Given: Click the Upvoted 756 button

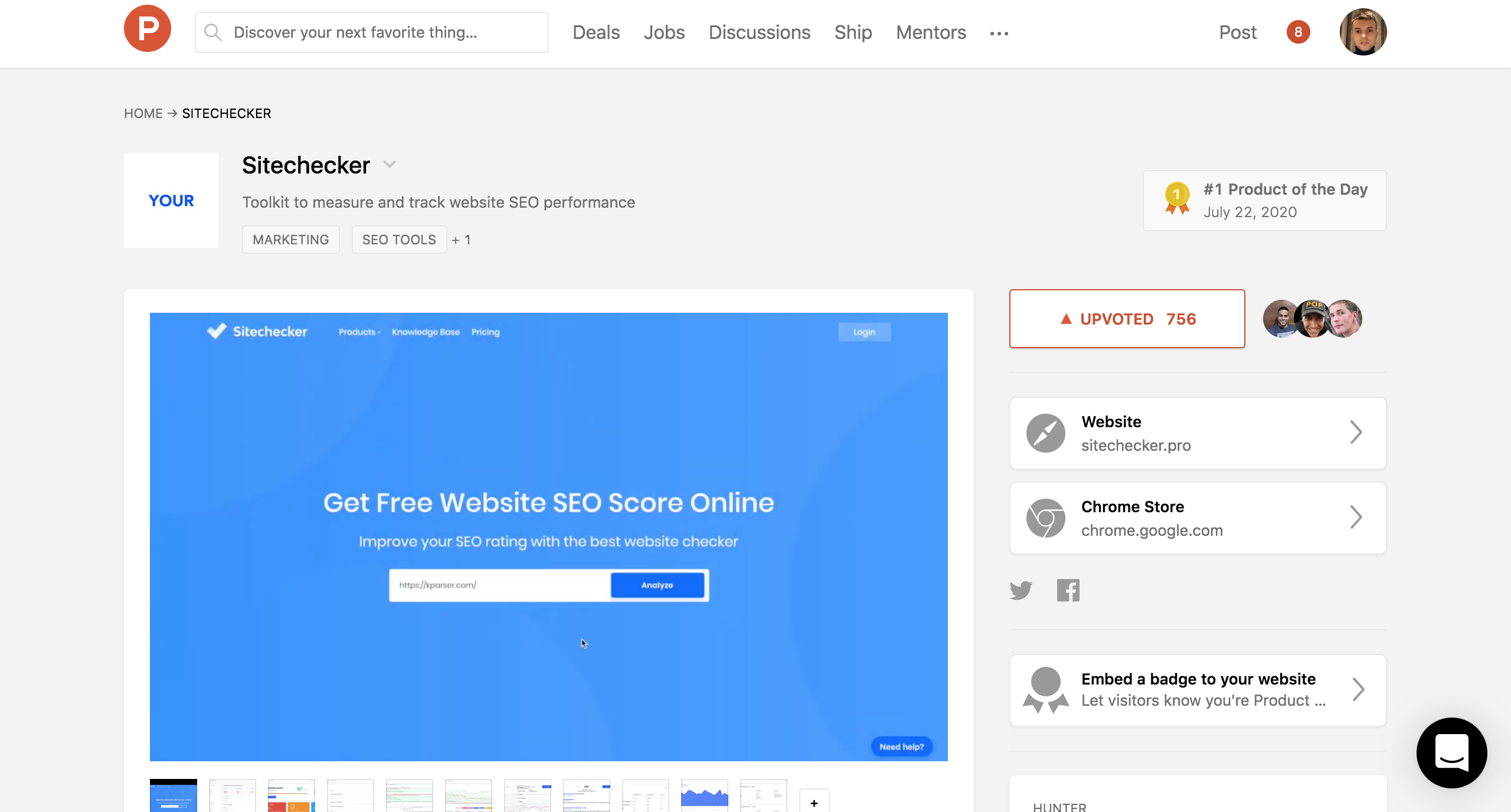Looking at the screenshot, I should (x=1127, y=318).
